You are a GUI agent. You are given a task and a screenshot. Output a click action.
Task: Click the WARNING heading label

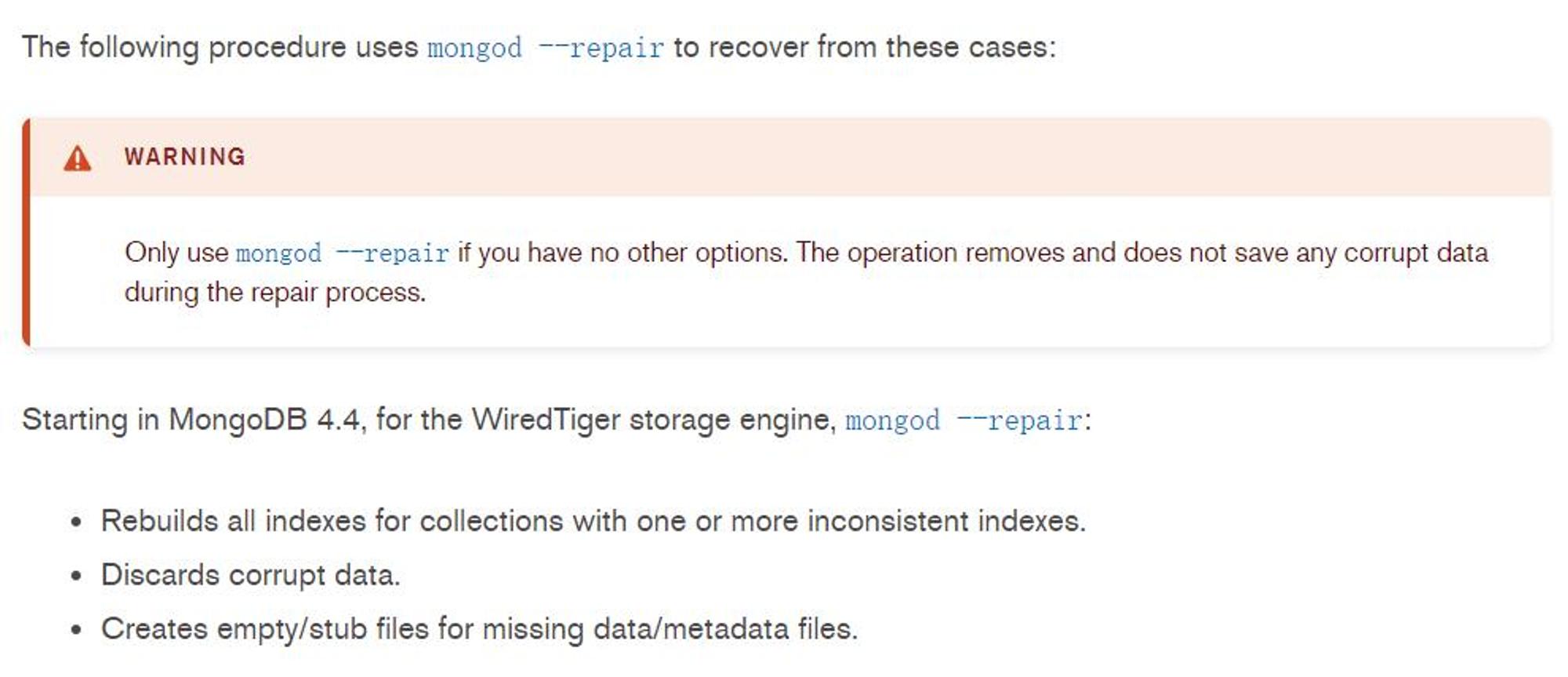click(x=185, y=157)
